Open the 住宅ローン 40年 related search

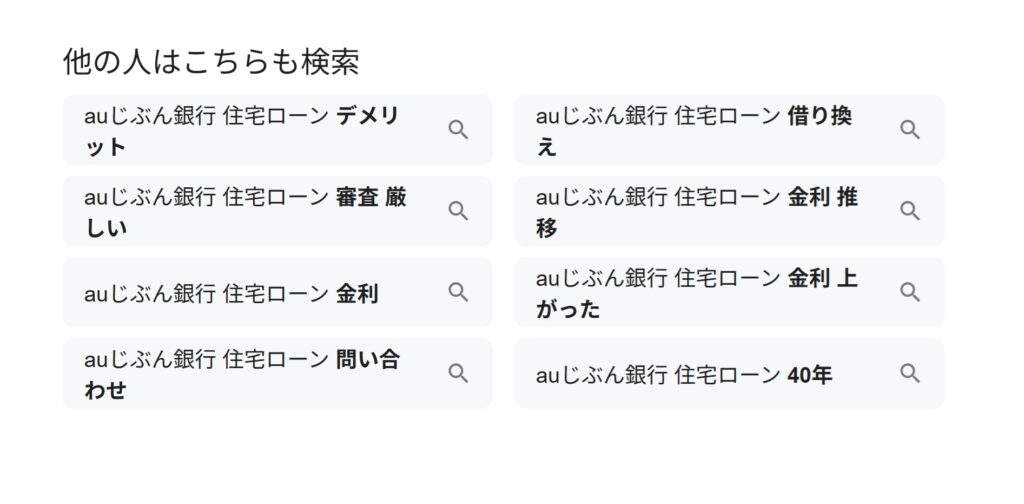729,373
